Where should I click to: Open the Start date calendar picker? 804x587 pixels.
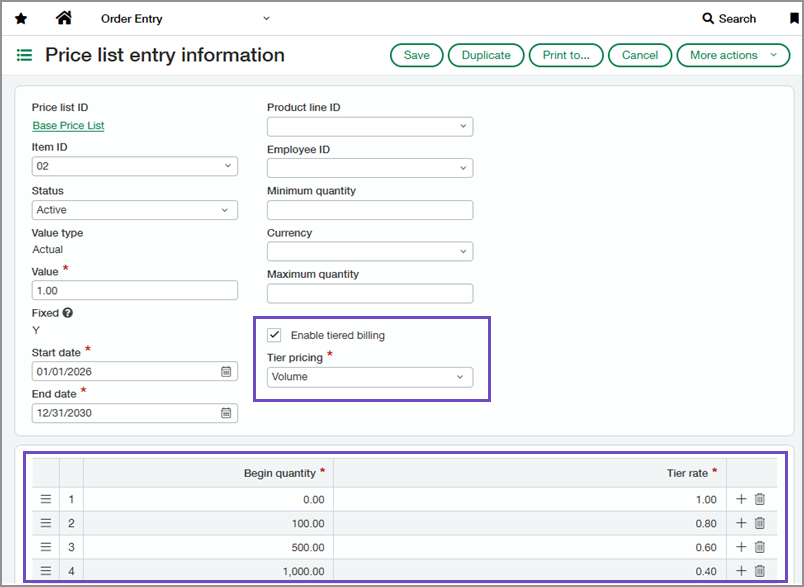226,372
